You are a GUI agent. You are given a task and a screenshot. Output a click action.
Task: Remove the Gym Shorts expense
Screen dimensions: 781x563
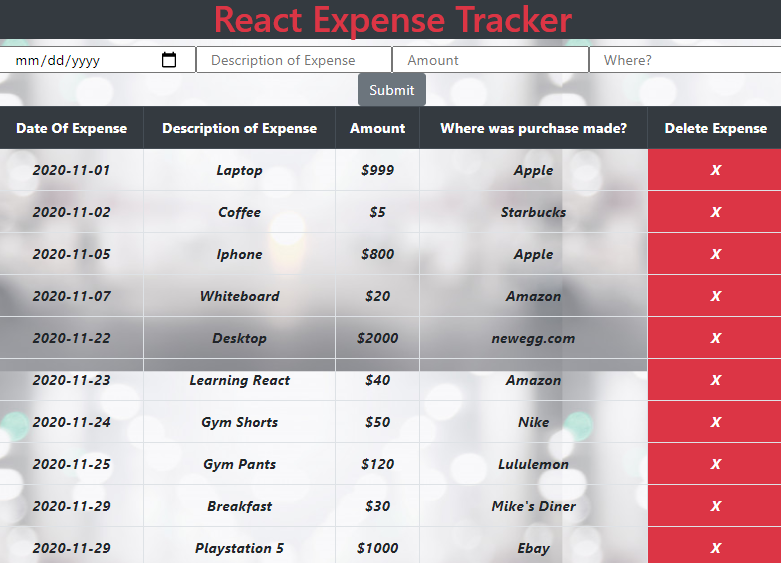pos(715,422)
